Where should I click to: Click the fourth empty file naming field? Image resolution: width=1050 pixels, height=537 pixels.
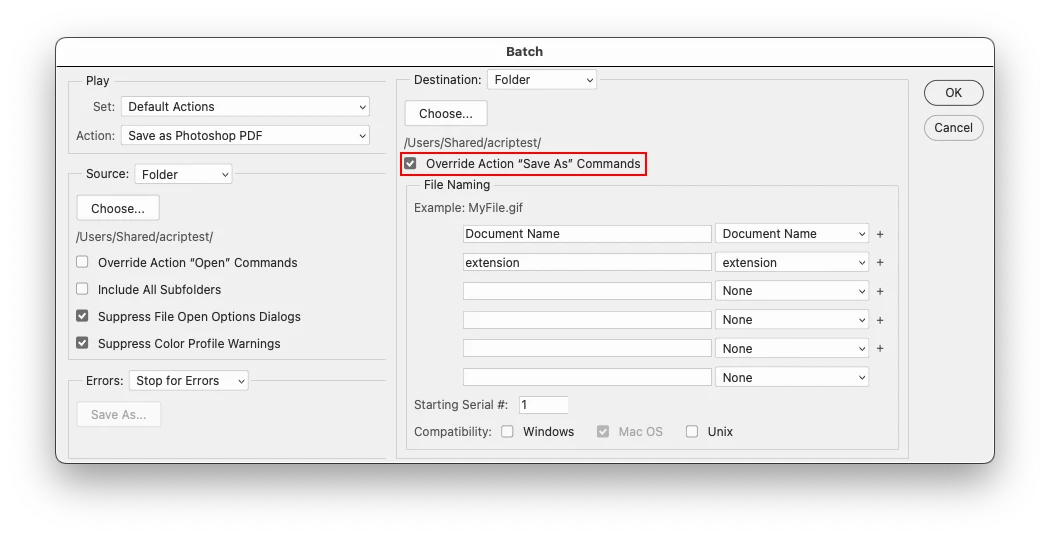coord(587,319)
